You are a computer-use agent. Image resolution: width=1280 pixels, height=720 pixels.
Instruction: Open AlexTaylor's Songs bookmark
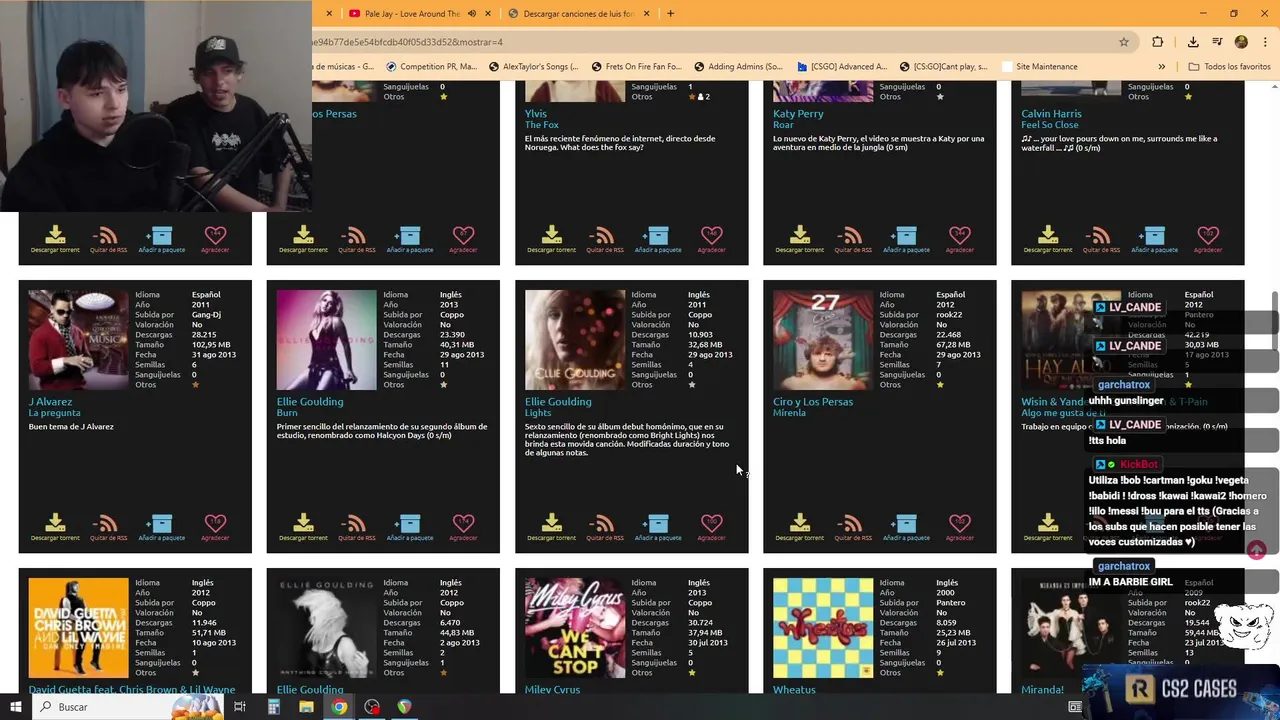(x=533, y=67)
